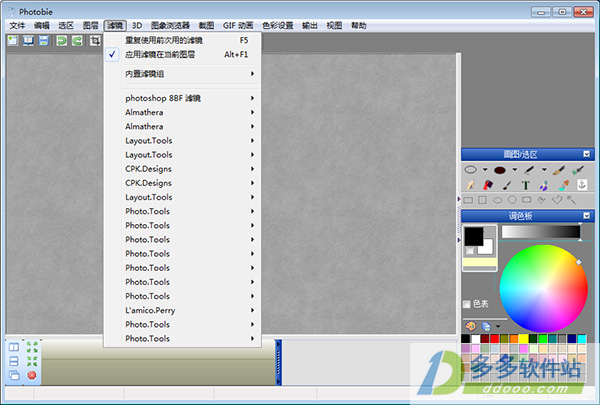Select the outlined ellipse shape tool

470,170
